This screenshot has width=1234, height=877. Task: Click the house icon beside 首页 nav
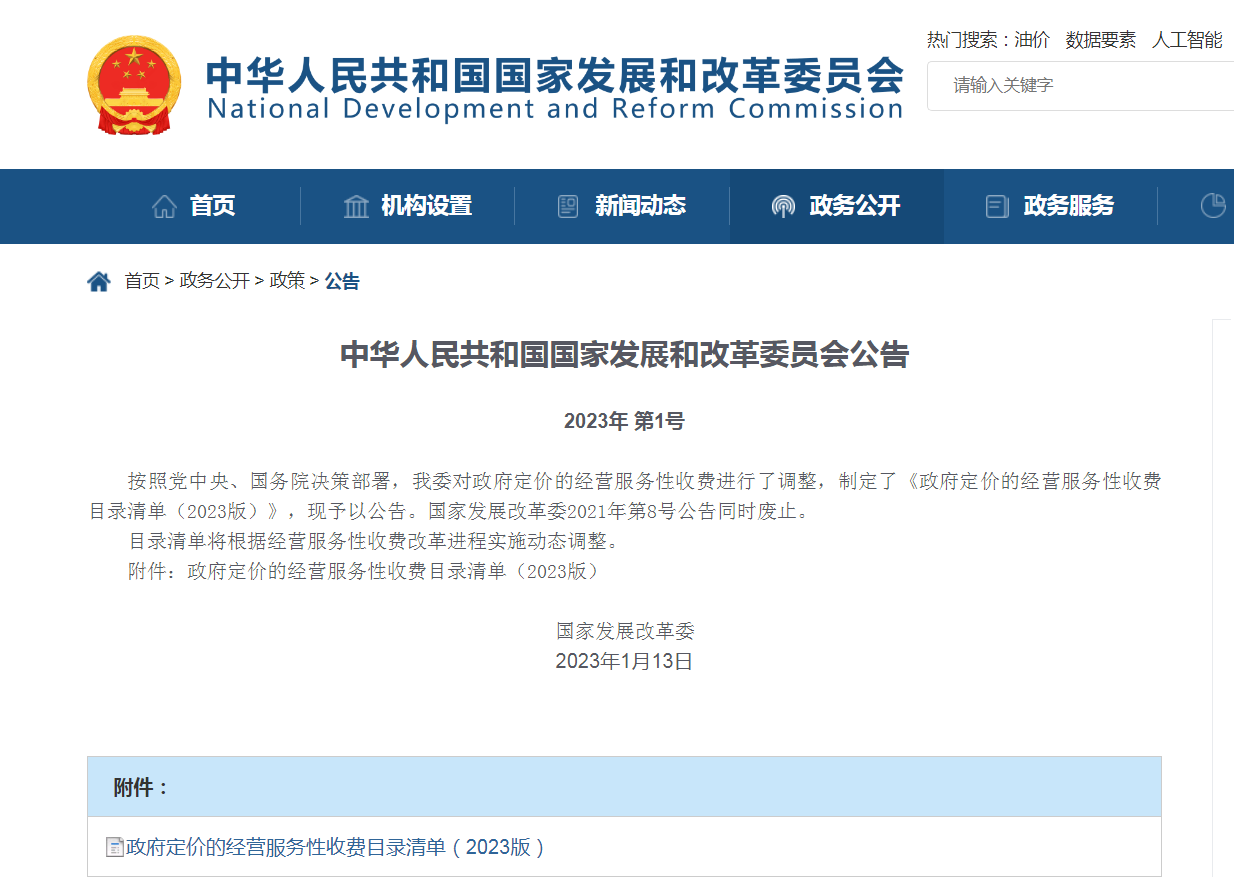tap(164, 207)
